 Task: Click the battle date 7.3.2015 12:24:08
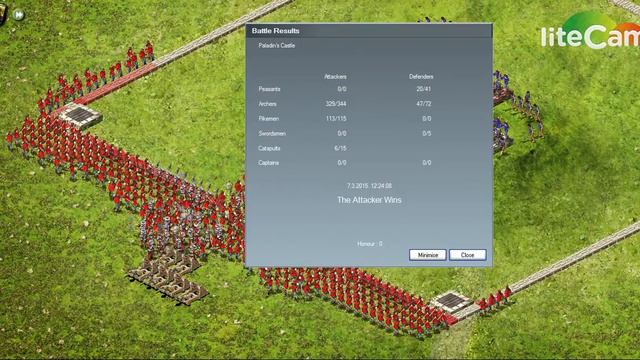[x=369, y=186]
